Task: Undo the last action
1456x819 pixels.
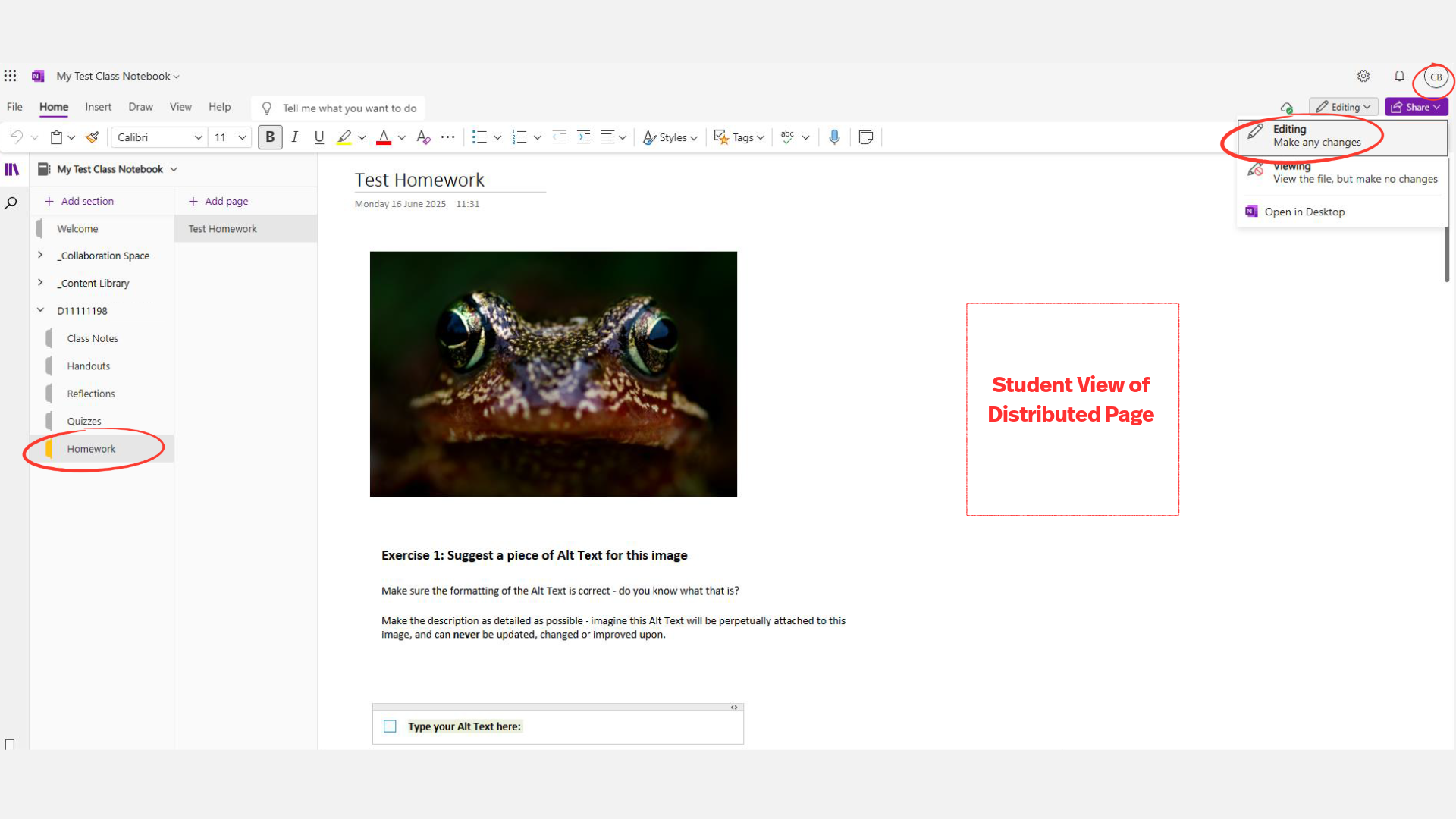Action: coord(15,137)
